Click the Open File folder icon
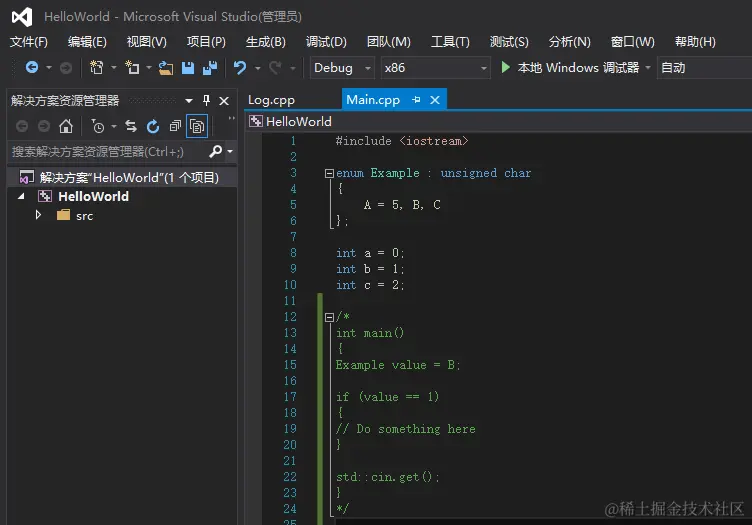 pyautogui.click(x=165, y=68)
